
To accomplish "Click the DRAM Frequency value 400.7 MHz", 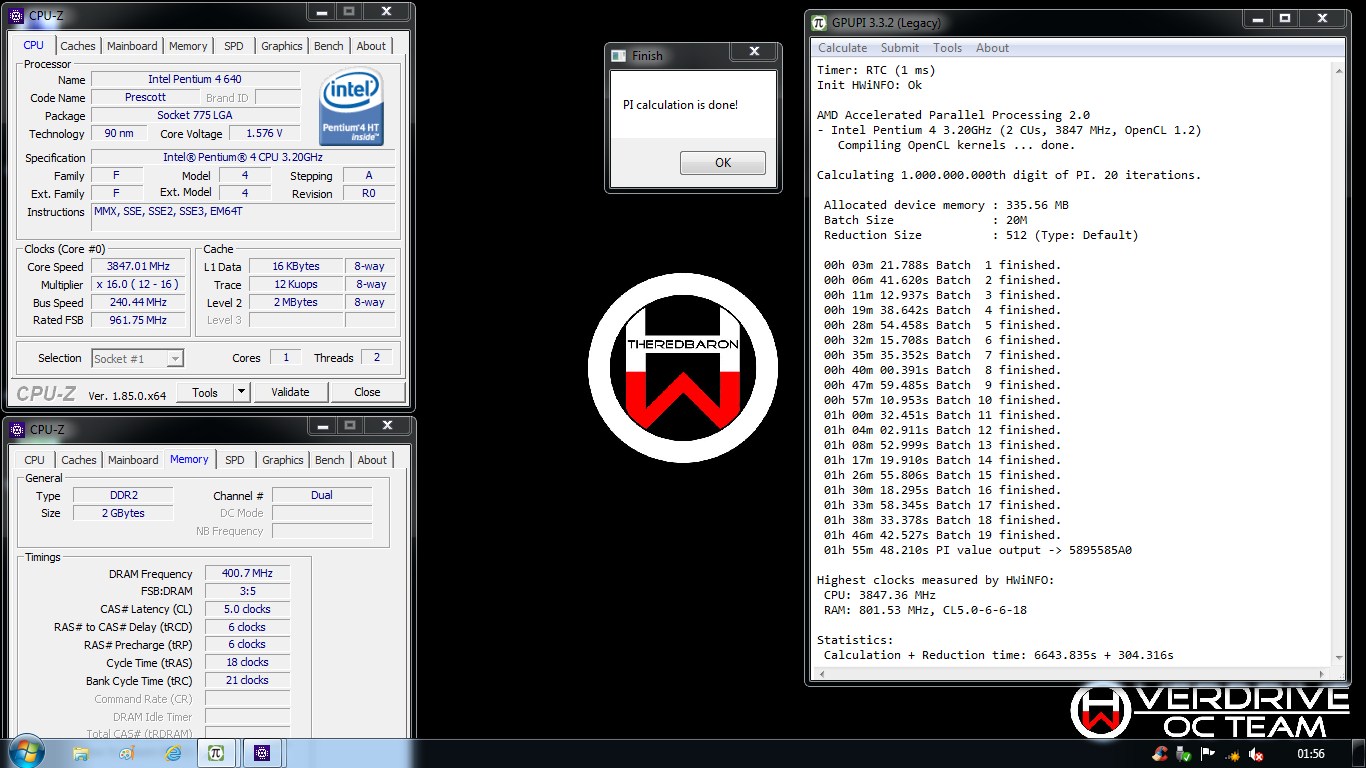I will 247,574.
